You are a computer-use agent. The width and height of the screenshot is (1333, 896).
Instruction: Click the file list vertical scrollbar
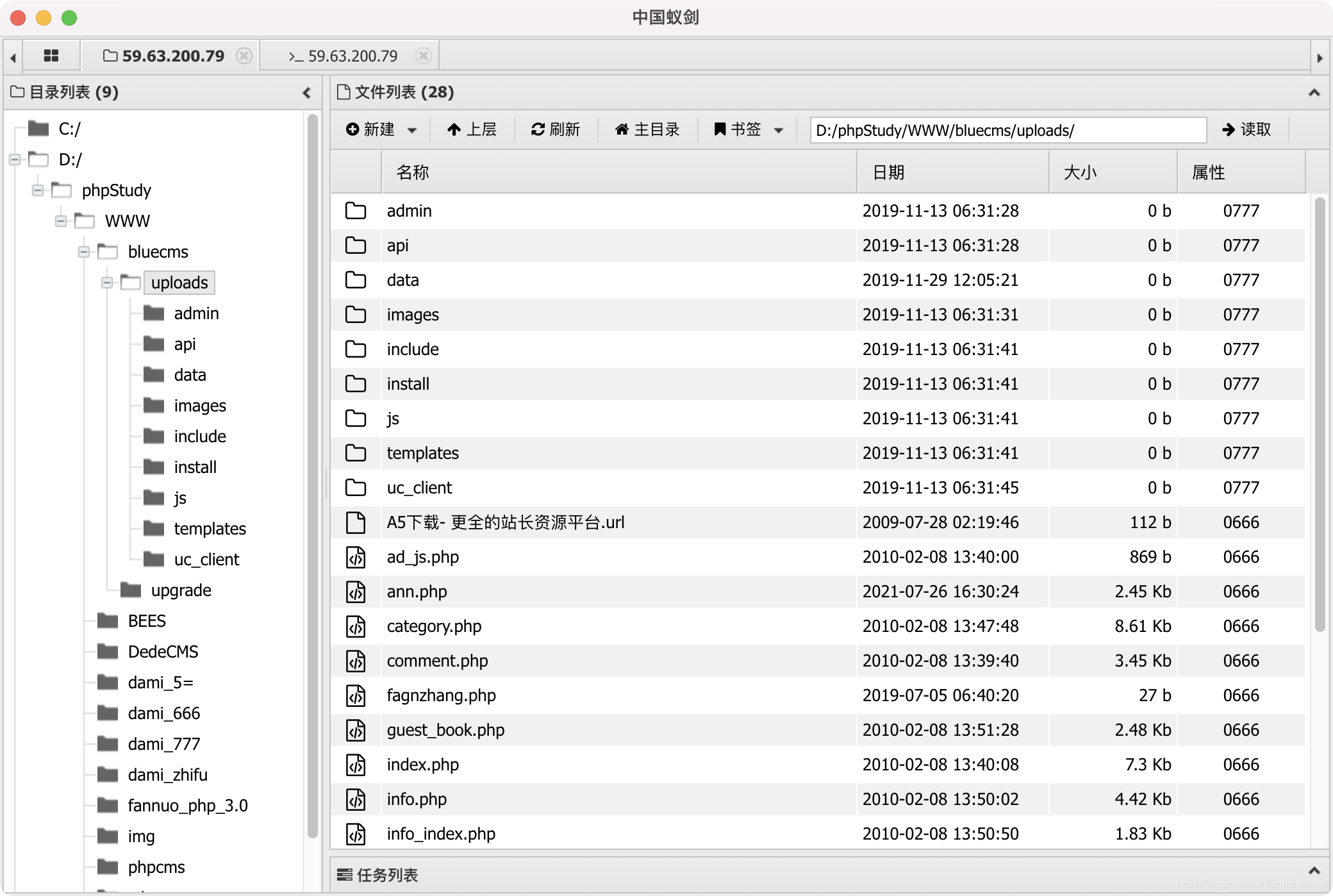pyautogui.click(x=1320, y=415)
